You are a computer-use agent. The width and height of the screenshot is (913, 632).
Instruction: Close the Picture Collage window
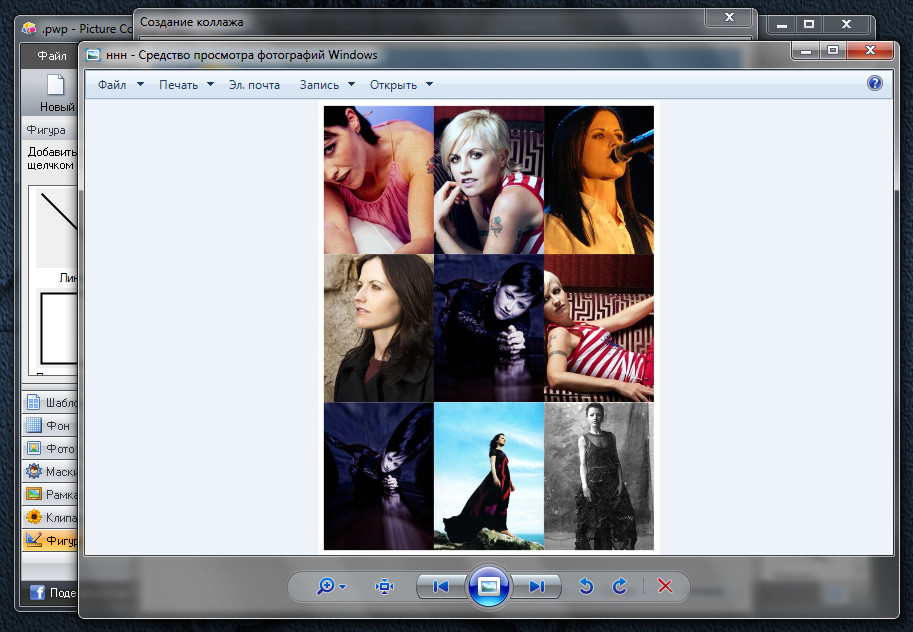847,24
